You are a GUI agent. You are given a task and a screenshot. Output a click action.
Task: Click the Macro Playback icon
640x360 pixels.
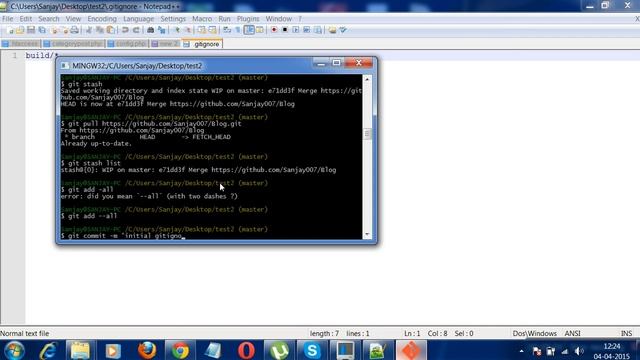pos(296,30)
